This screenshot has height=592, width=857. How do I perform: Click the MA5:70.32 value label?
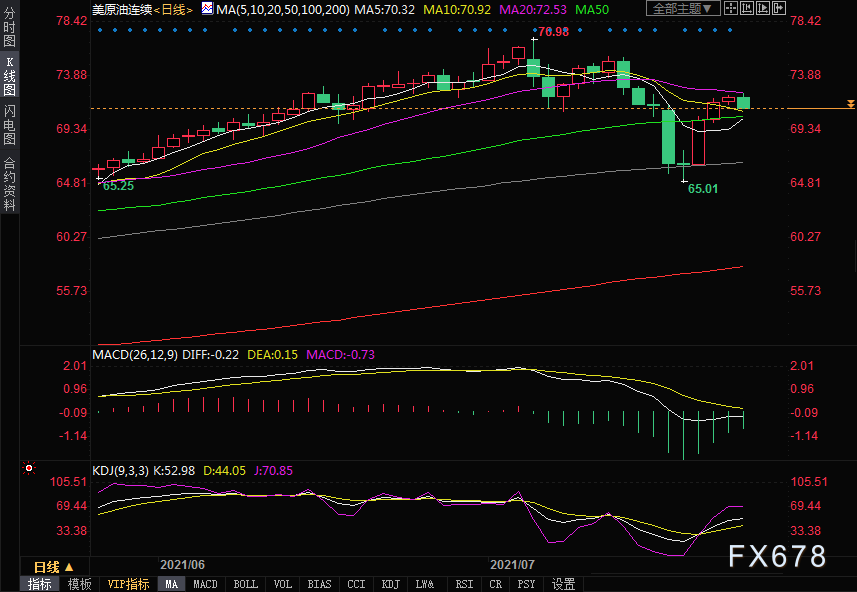coord(385,9)
